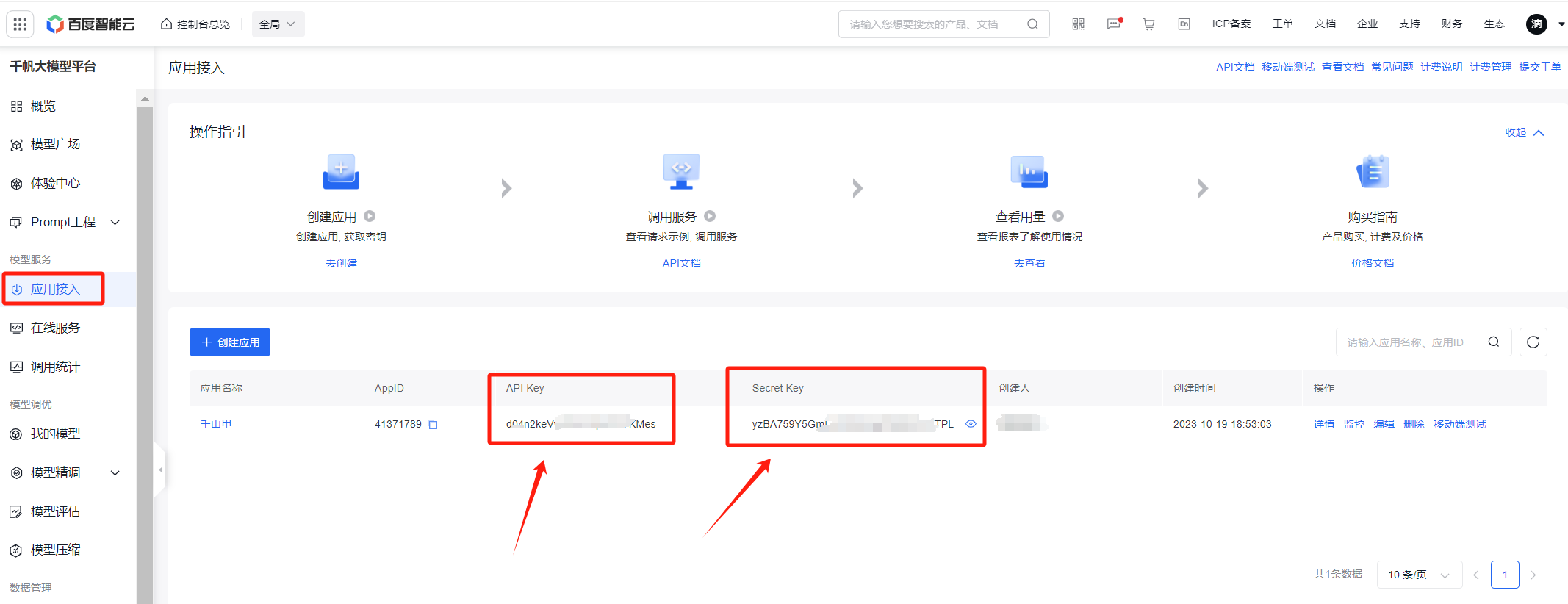This screenshot has width=1568, height=604.
Task: Select page 1 in pagination
Action: coord(1505,575)
